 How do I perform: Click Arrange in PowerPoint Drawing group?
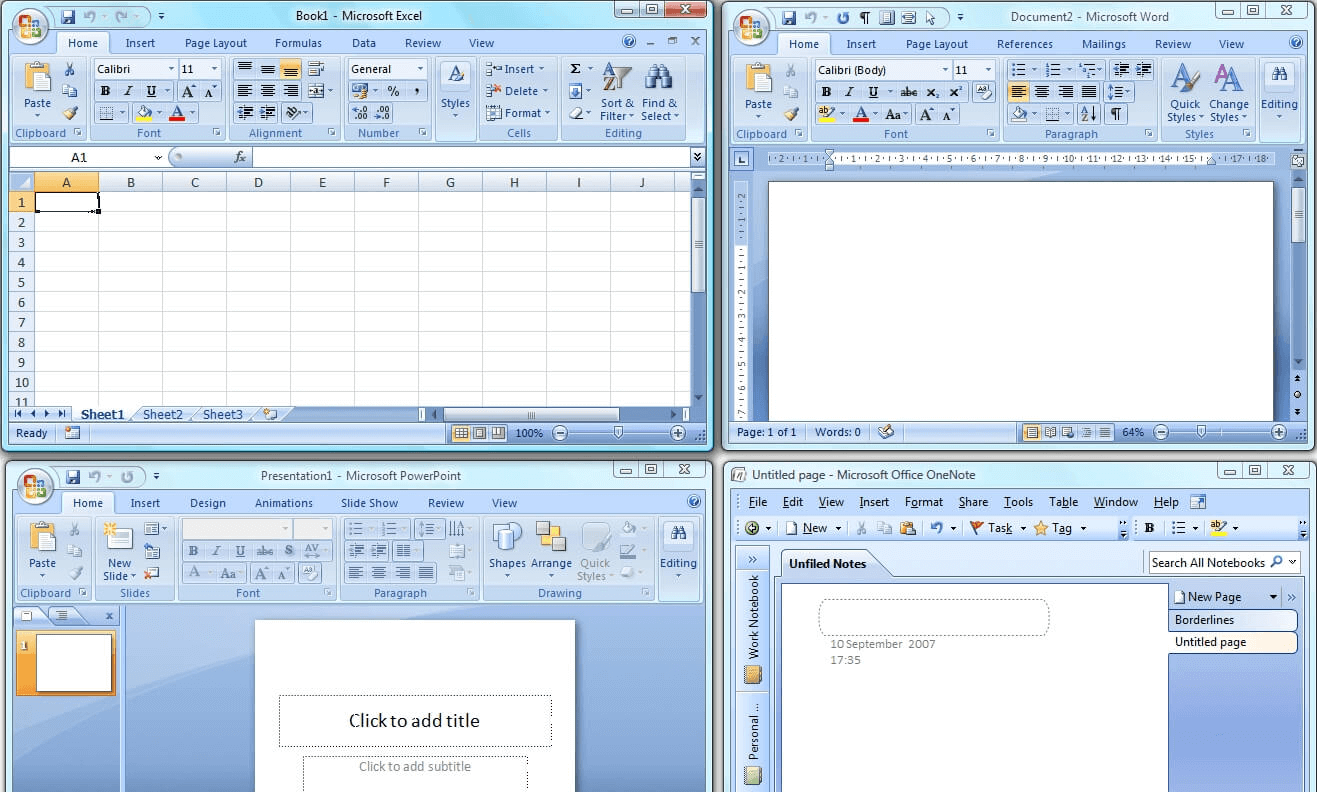[551, 550]
